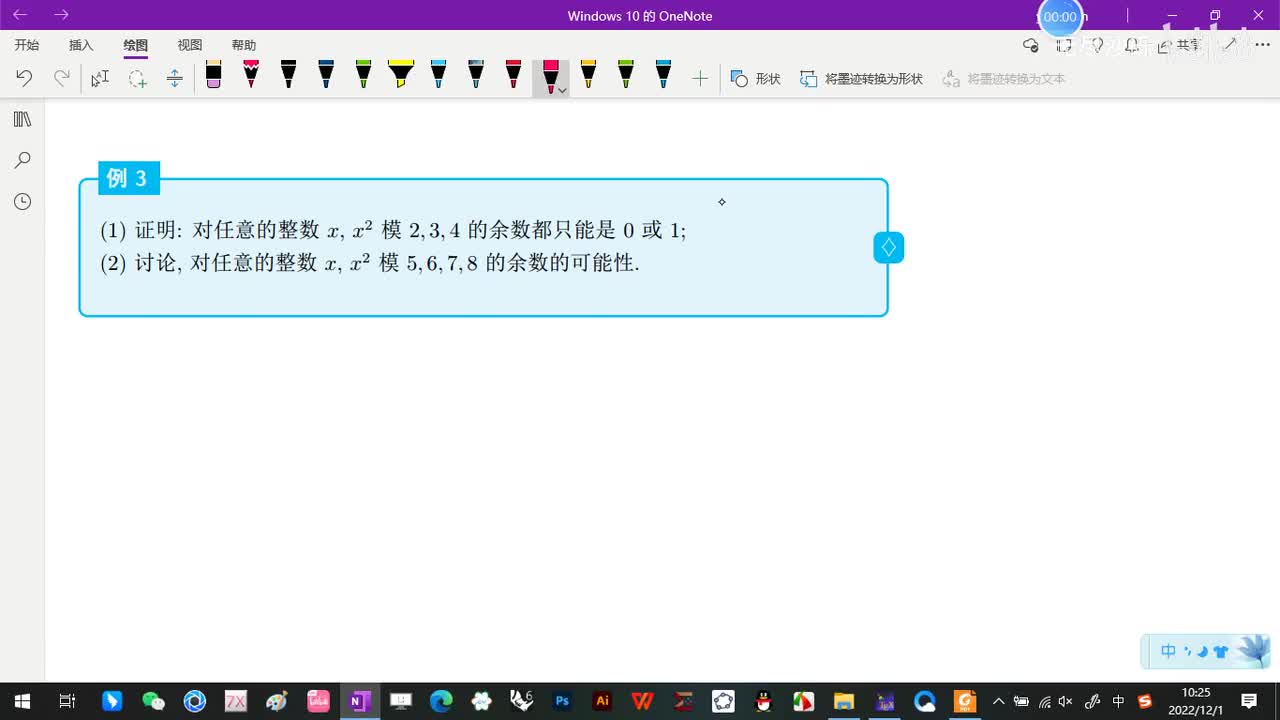Screen dimensions: 1280x720
Task: Open the notifications bell
Action: (1131, 45)
